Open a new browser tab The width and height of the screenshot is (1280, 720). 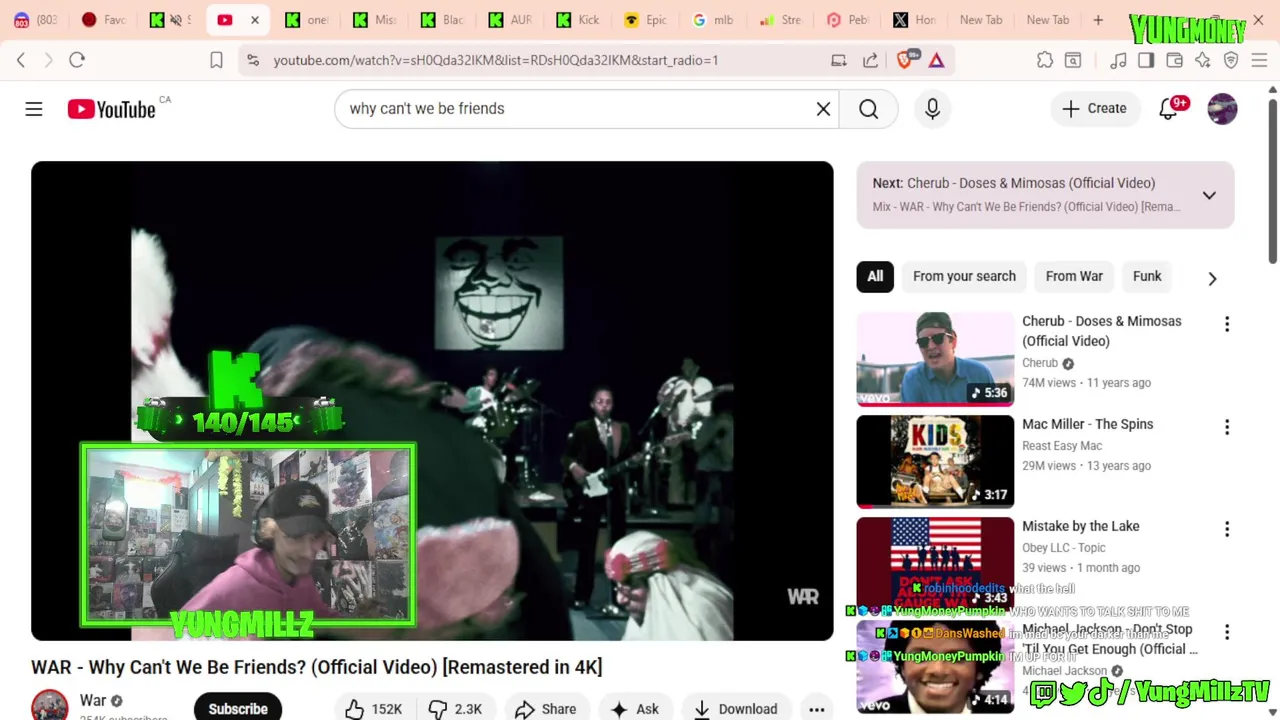click(1098, 19)
